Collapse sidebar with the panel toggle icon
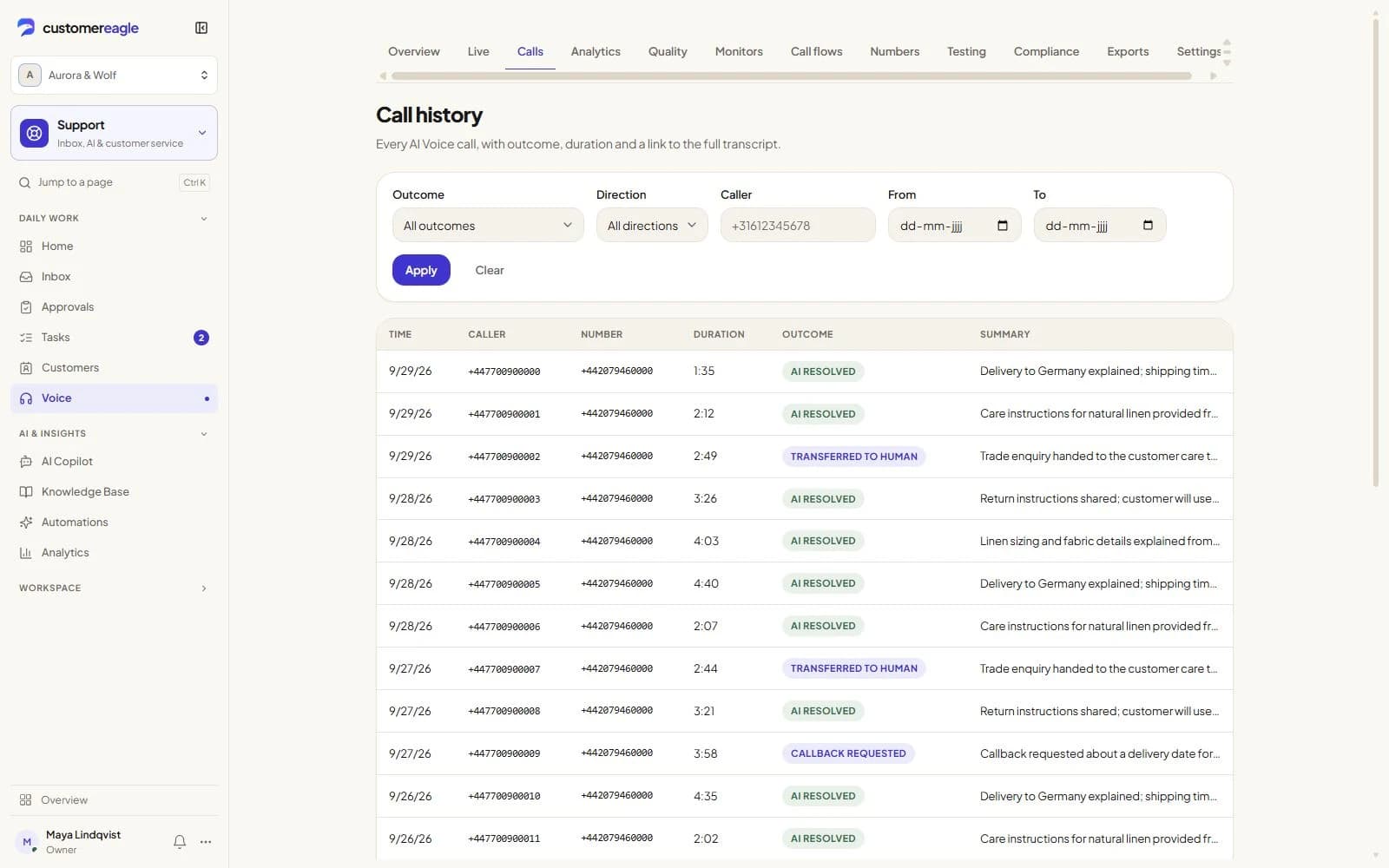The height and width of the screenshot is (868, 1389). coord(201,28)
